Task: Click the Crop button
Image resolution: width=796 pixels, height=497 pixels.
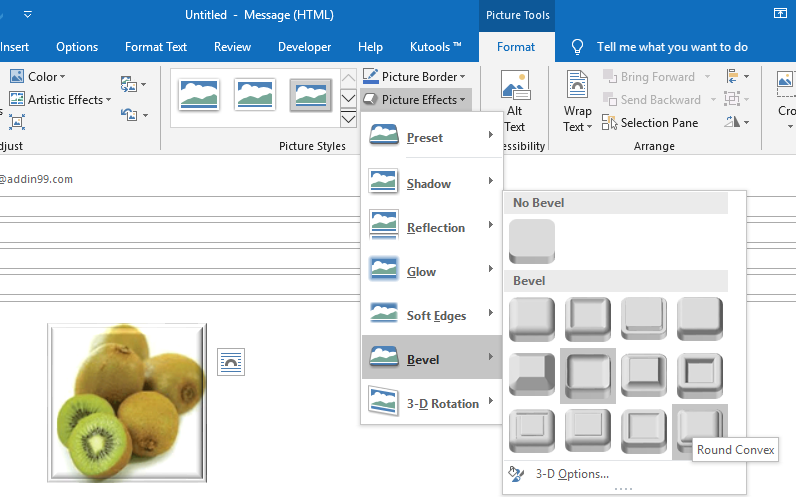Action: pyautogui.click(x=786, y=101)
